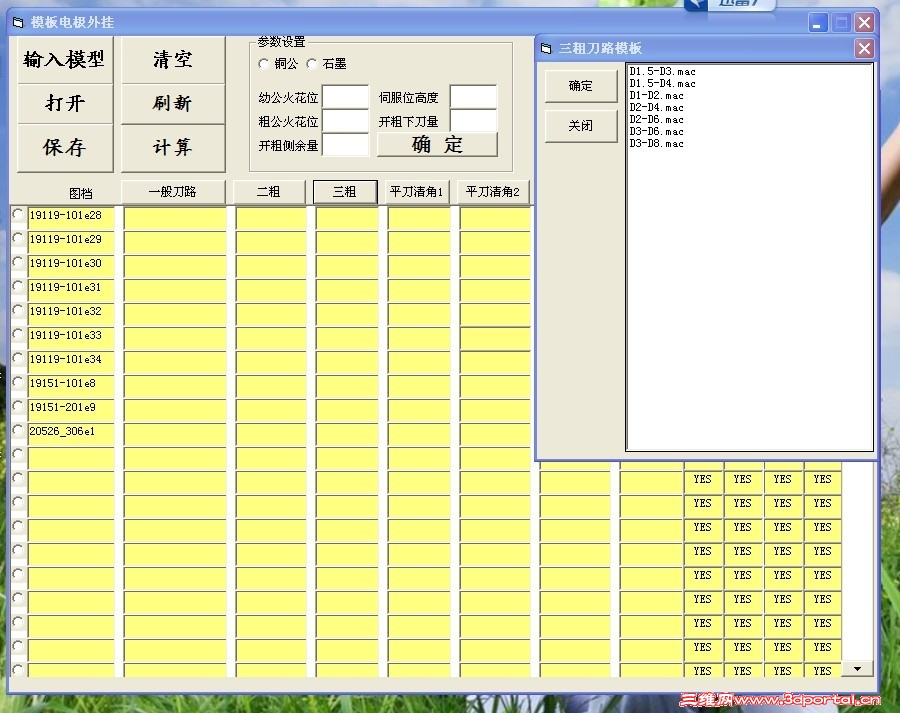Select D1.5-D4.mac in template list
The image size is (900, 713).
(x=662, y=84)
